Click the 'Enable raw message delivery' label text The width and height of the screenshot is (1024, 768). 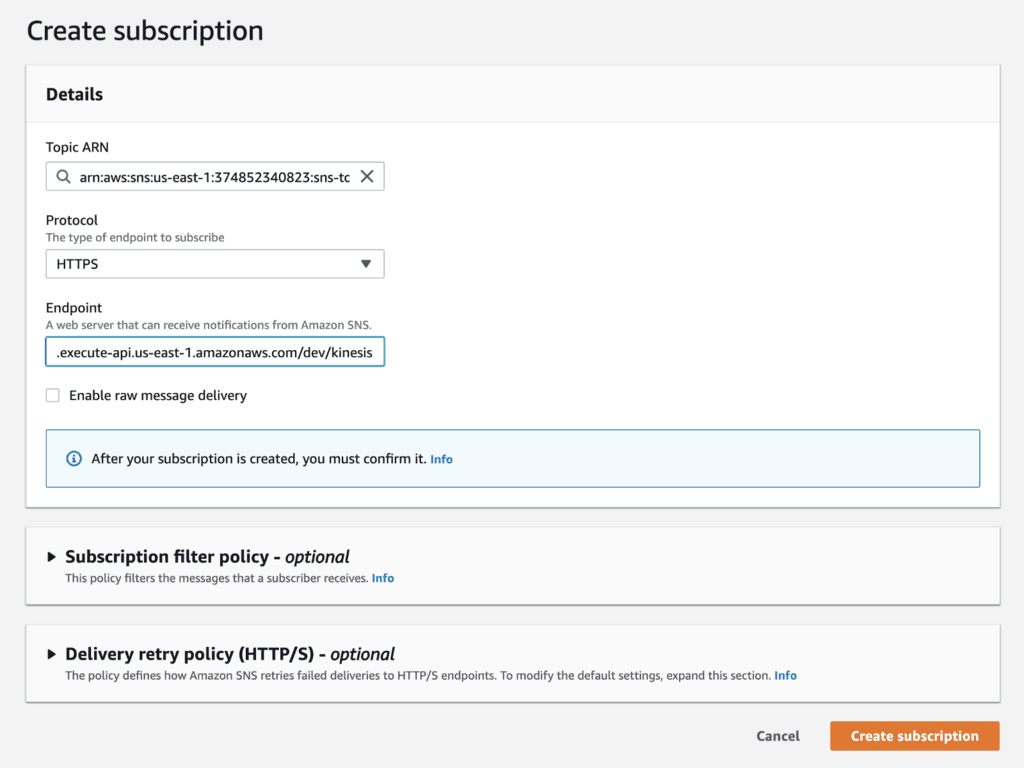tap(157, 396)
